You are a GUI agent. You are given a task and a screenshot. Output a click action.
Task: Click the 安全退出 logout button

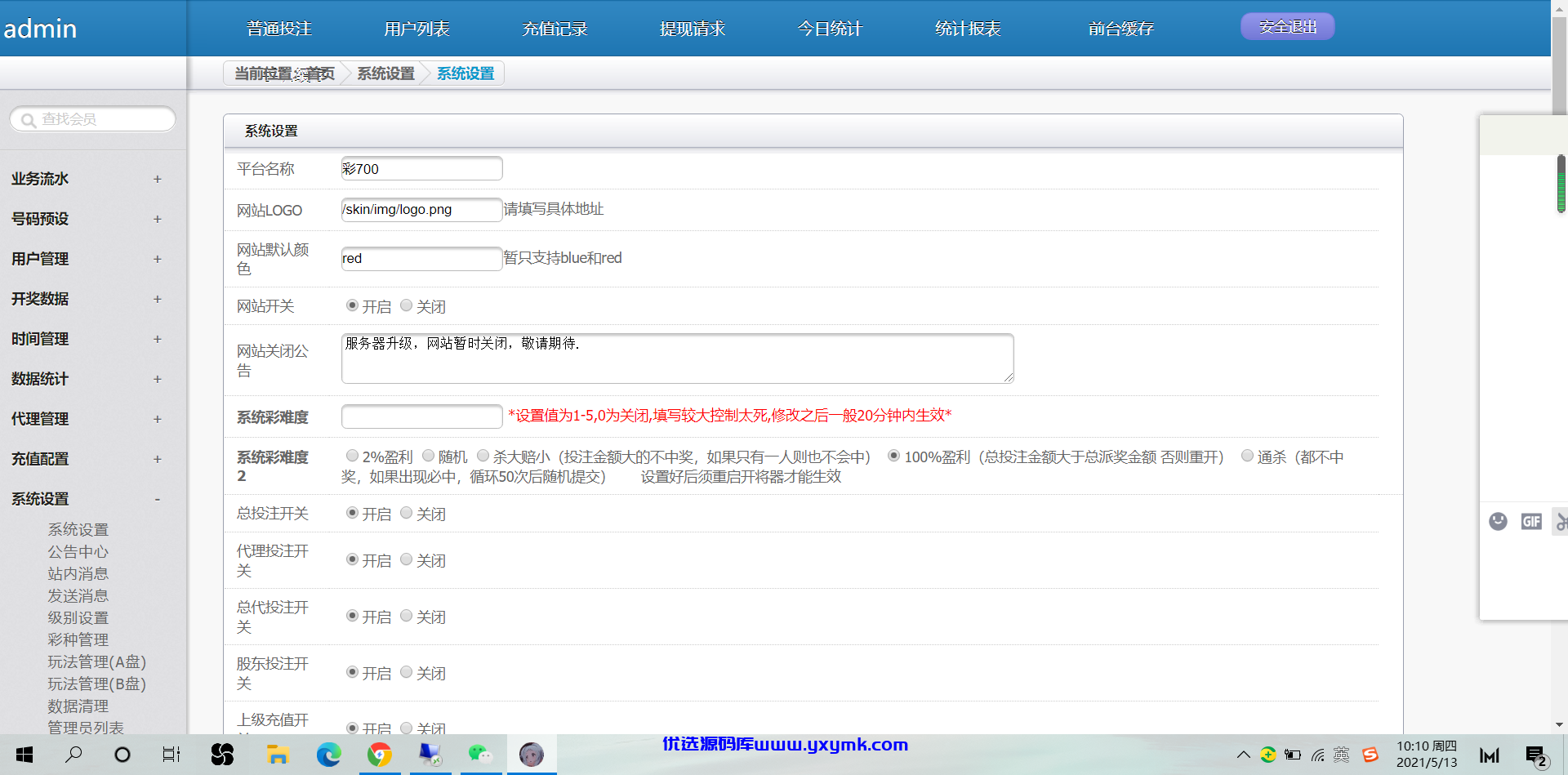pyautogui.click(x=1288, y=27)
